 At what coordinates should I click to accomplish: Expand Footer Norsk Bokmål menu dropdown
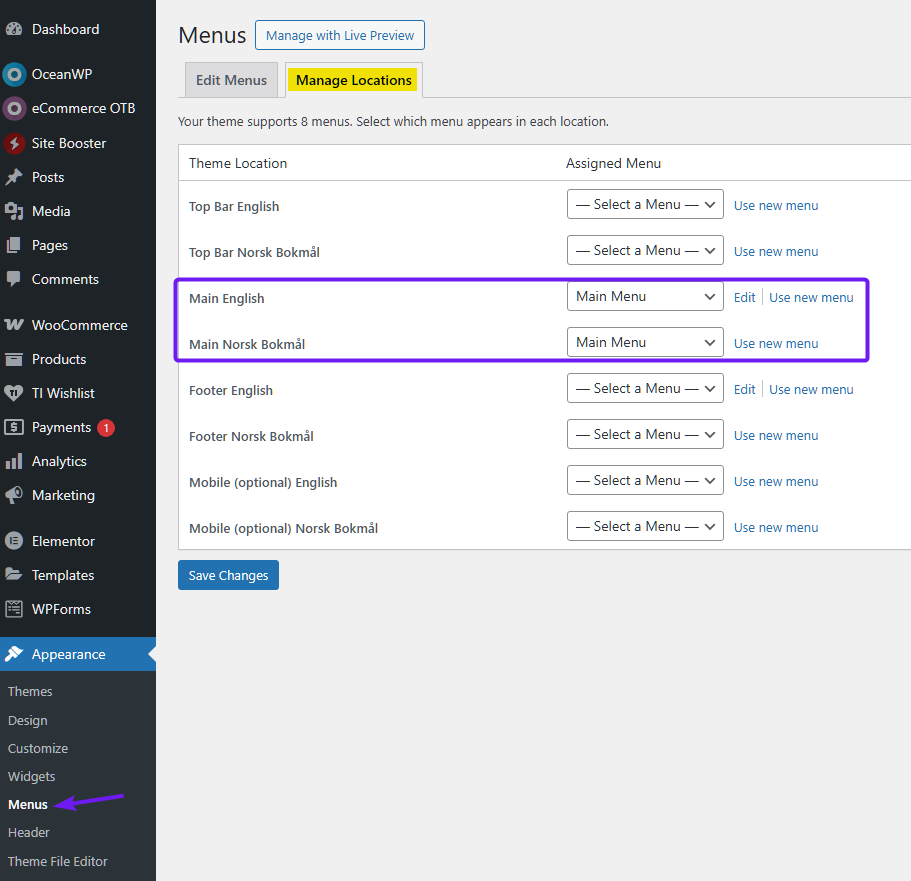point(645,434)
